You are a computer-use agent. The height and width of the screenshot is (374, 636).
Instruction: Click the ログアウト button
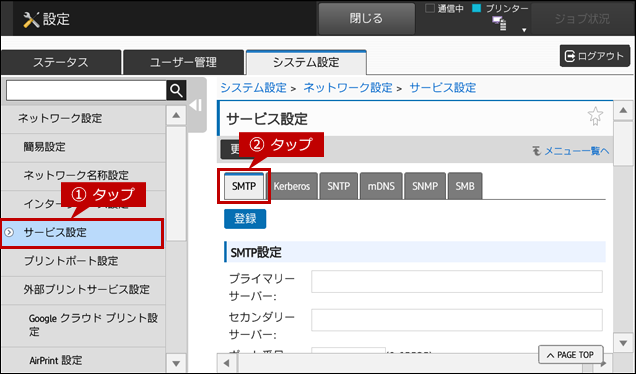click(595, 56)
